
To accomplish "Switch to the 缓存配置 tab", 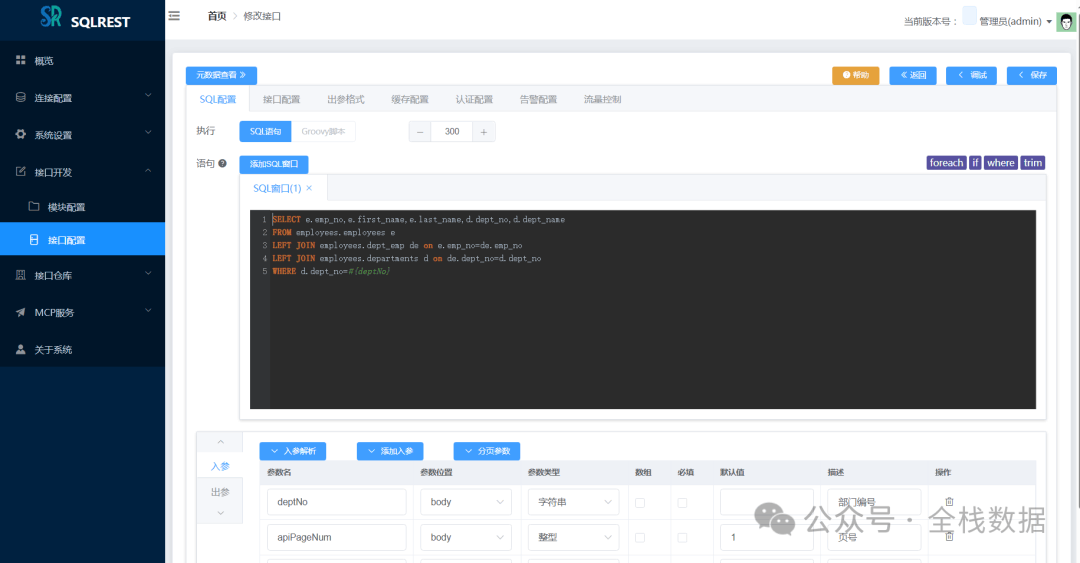I will pyautogui.click(x=409, y=99).
